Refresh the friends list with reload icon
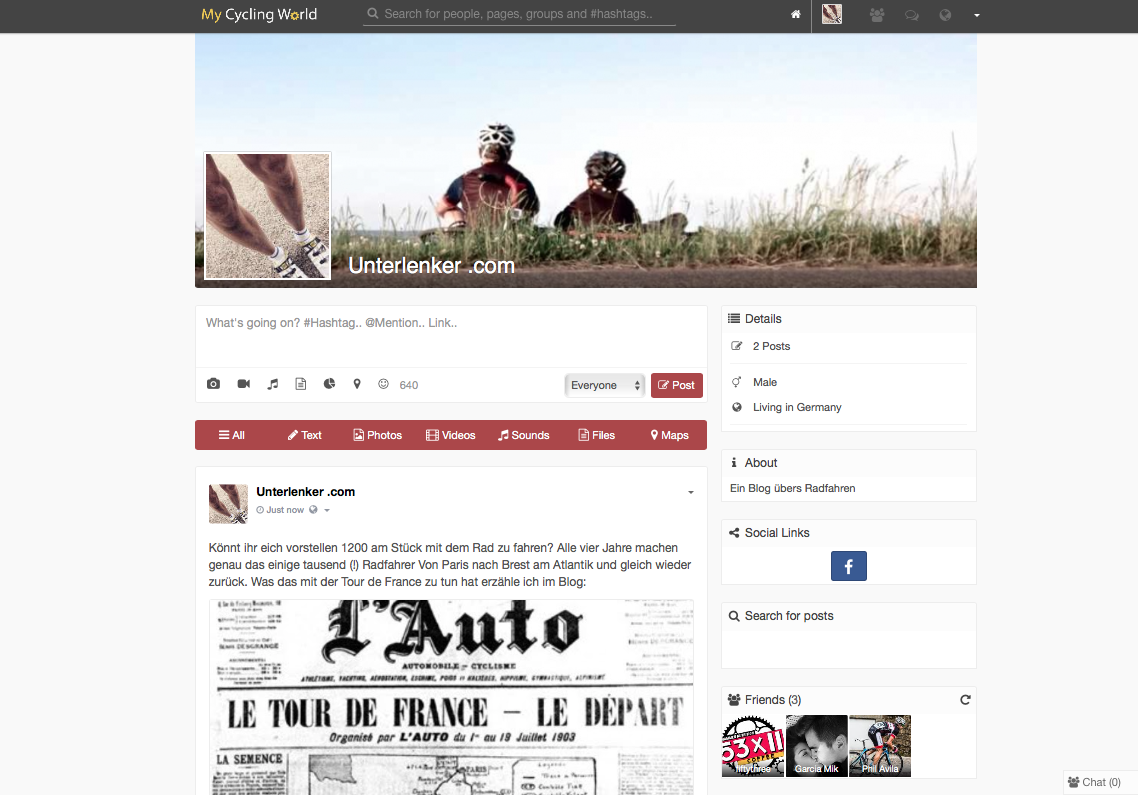Screen dimensions: 1138x795 click(965, 700)
